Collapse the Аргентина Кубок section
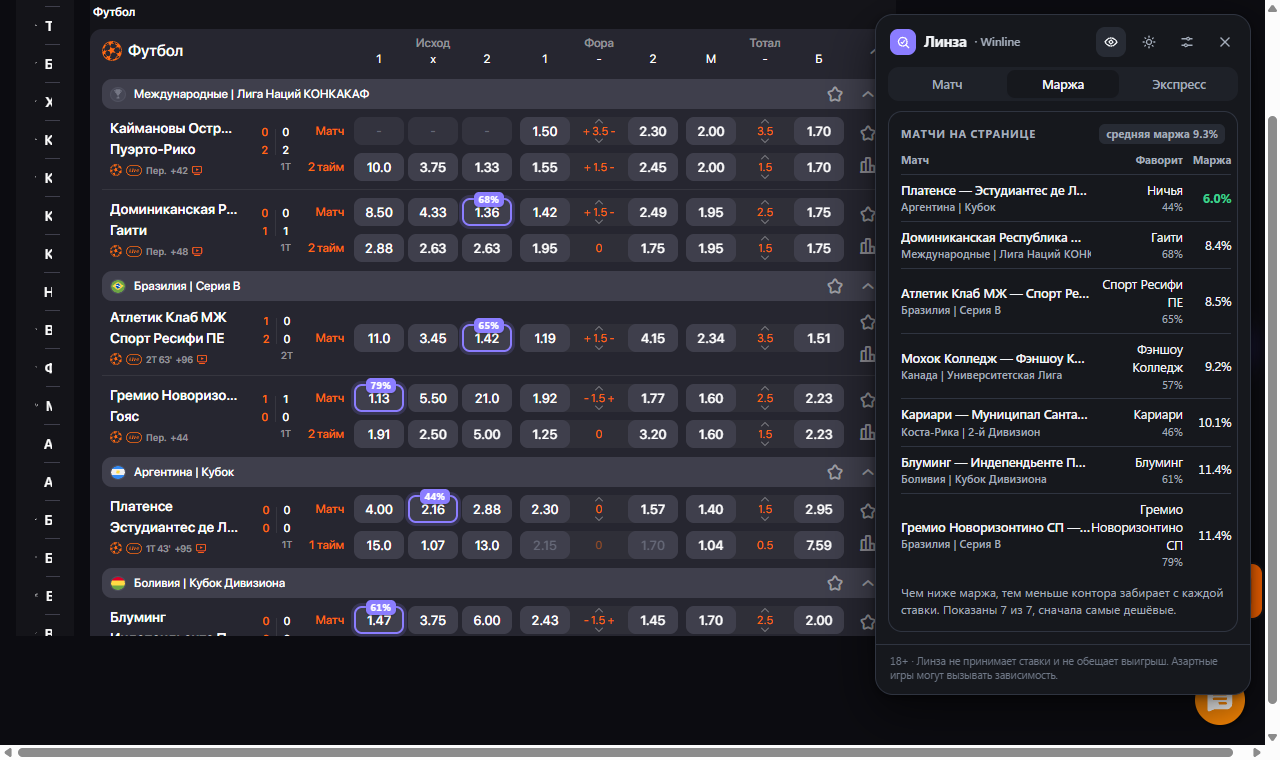Screen dimensions: 1280x760 [867, 472]
